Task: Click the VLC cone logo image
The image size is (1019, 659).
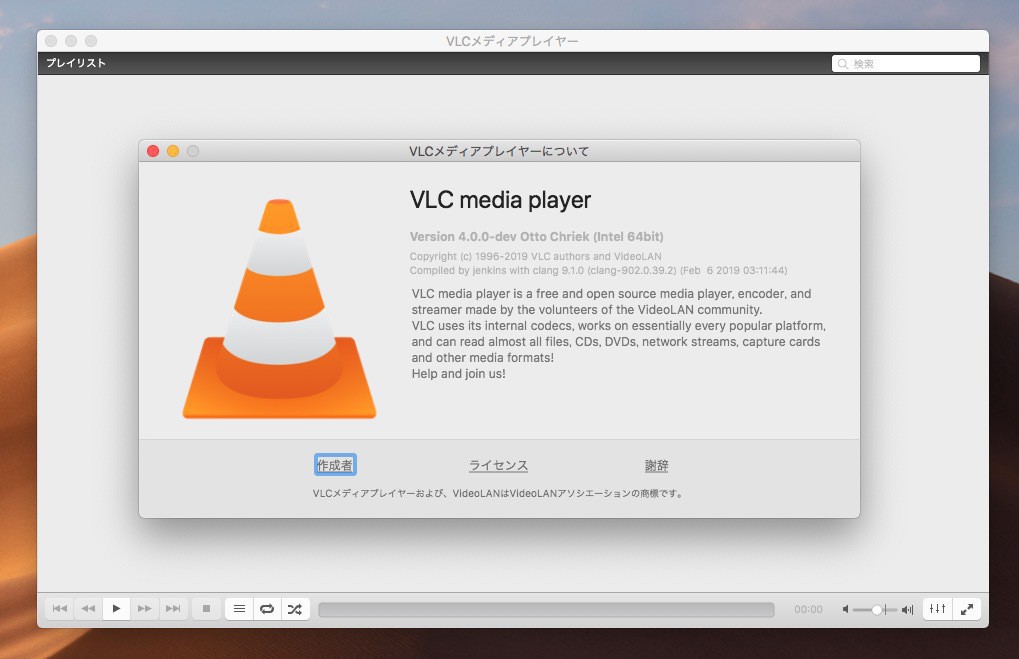Action: tap(279, 309)
